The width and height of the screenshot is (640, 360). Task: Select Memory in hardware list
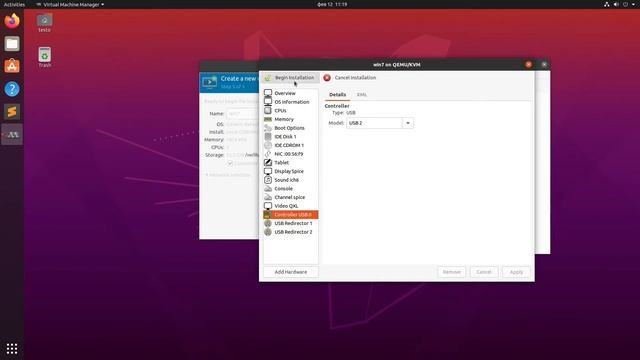coord(291,119)
